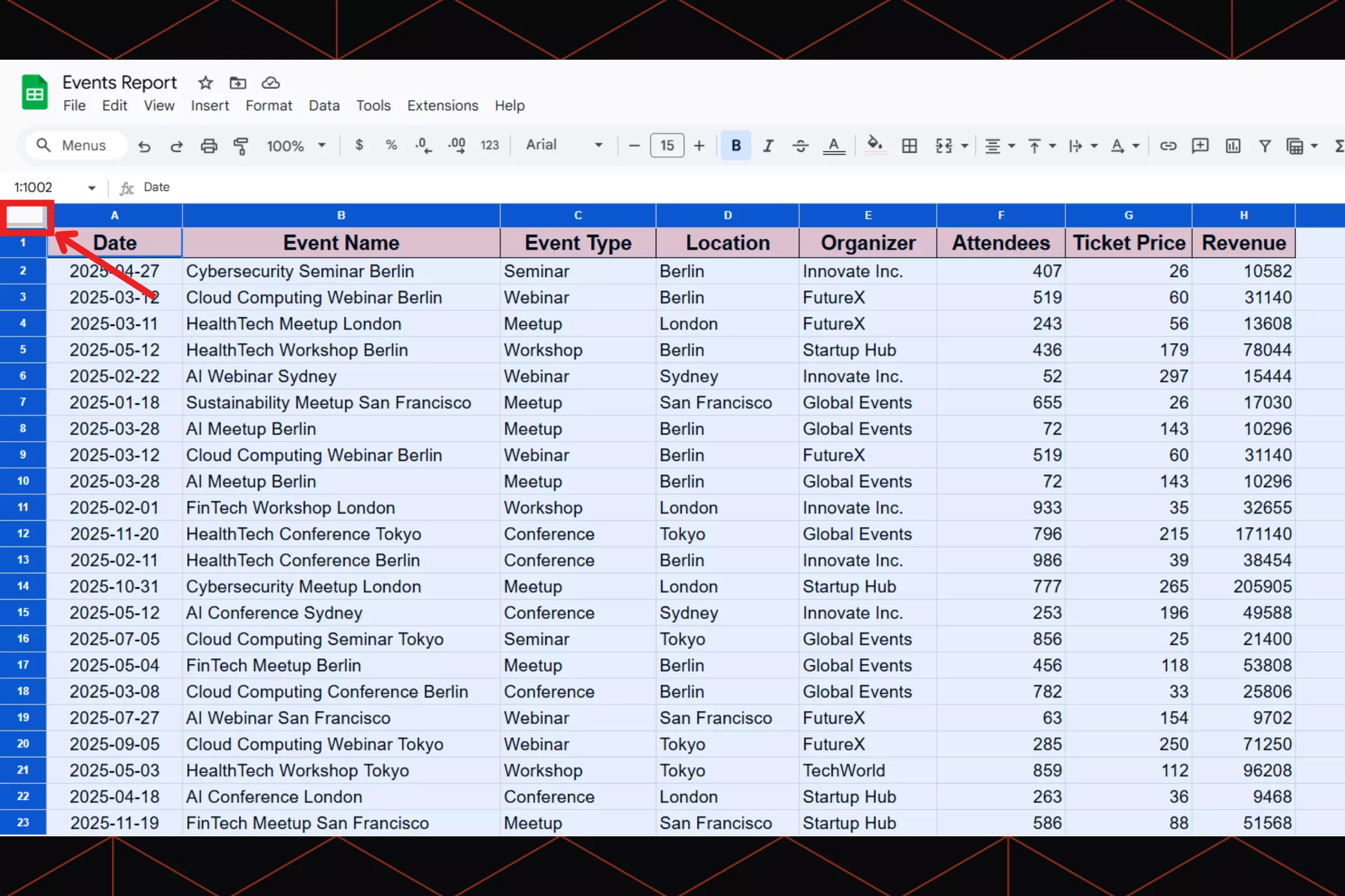
Task: Click the borders grid icon
Action: click(909, 146)
